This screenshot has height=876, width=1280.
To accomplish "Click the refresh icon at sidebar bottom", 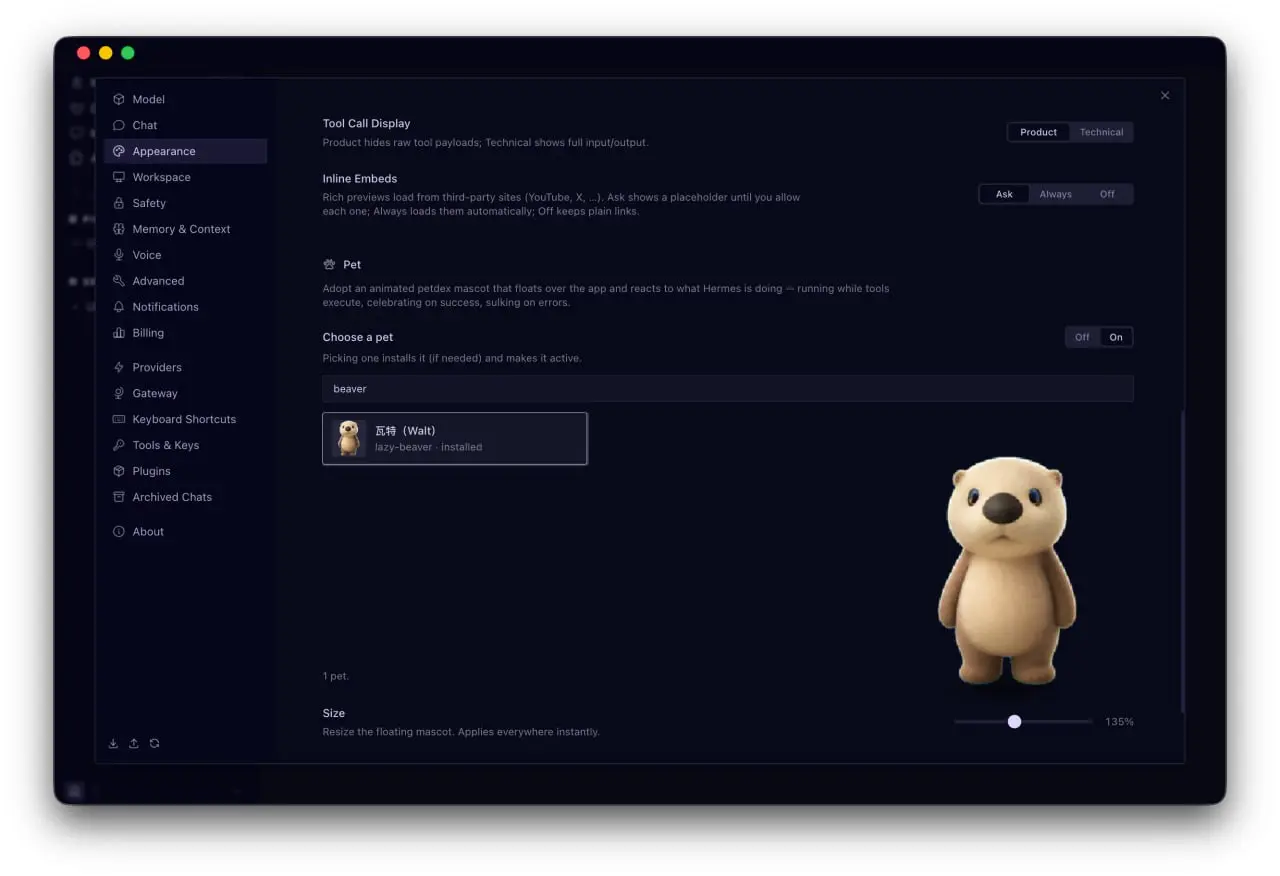I will click(x=154, y=743).
